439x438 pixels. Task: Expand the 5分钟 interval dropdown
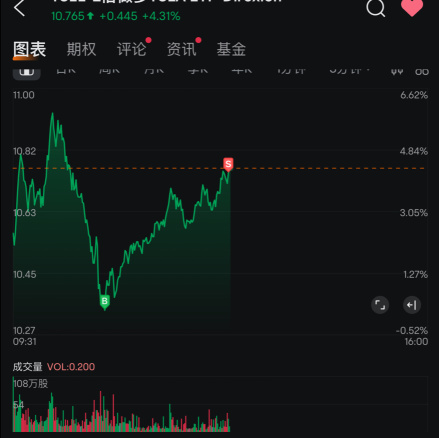[x=349, y=71]
